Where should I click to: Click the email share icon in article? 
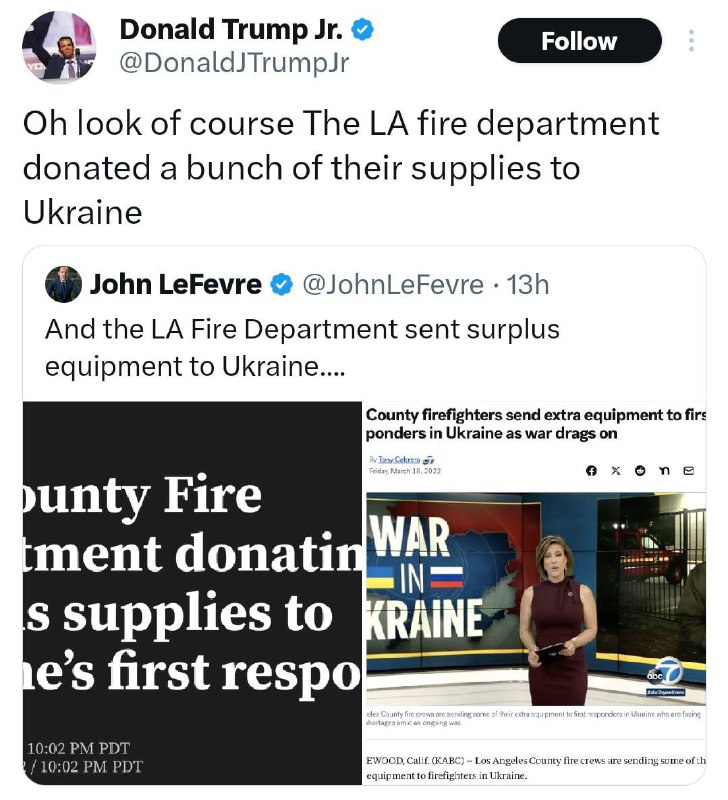click(689, 470)
